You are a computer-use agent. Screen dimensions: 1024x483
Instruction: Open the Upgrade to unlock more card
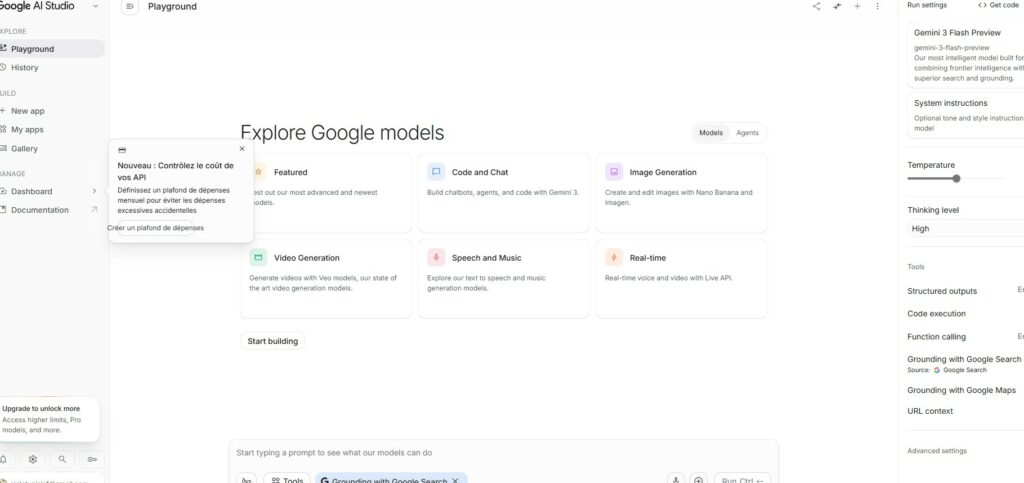[50, 419]
